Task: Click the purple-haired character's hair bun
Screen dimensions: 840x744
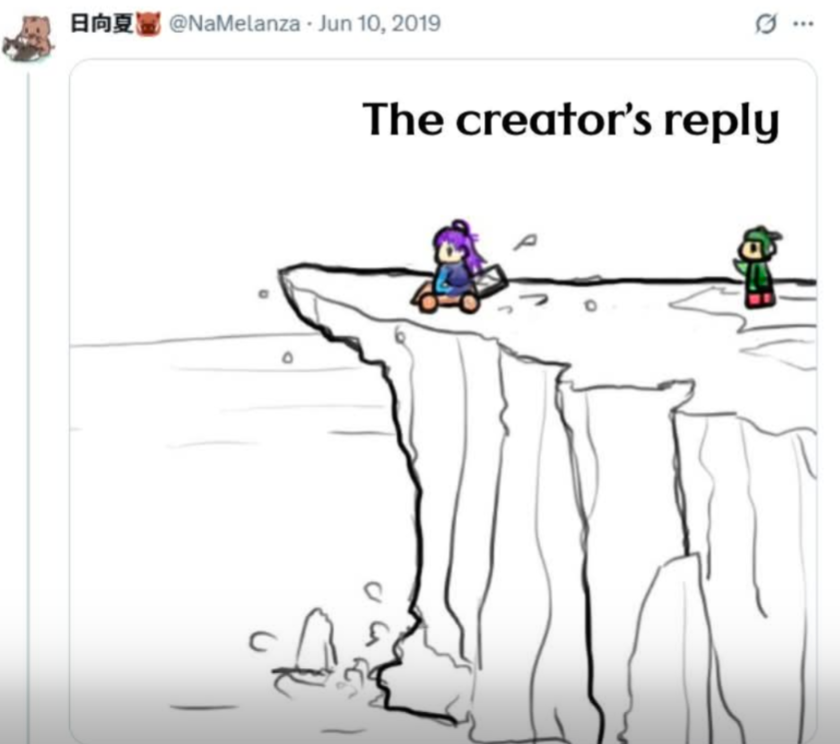Action: click(x=460, y=226)
